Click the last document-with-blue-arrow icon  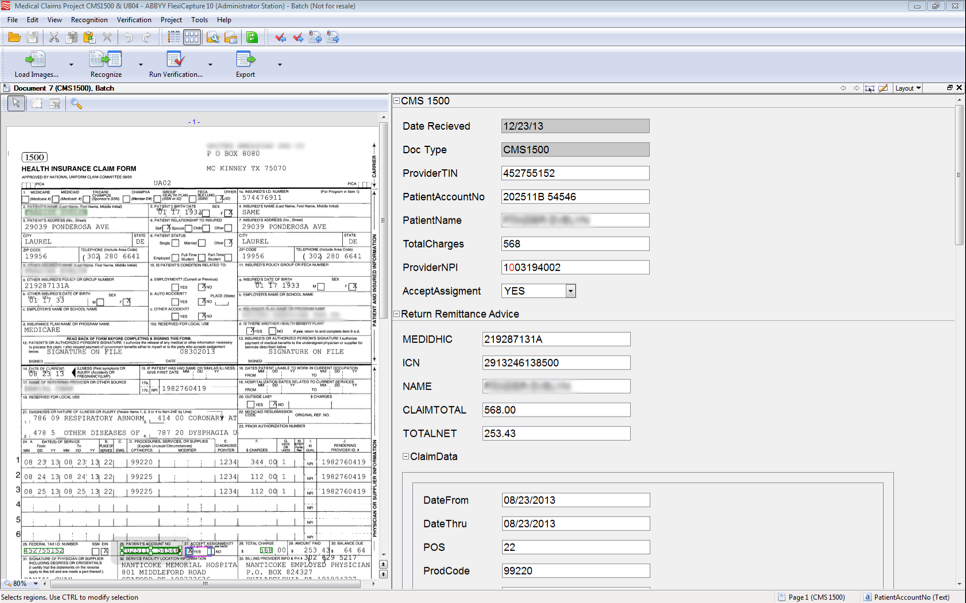[x=333, y=38]
